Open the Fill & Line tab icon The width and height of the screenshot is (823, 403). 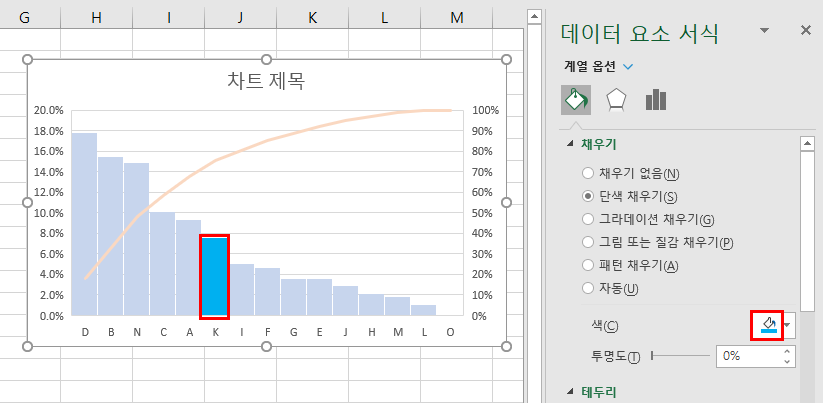(x=576, y=100)
